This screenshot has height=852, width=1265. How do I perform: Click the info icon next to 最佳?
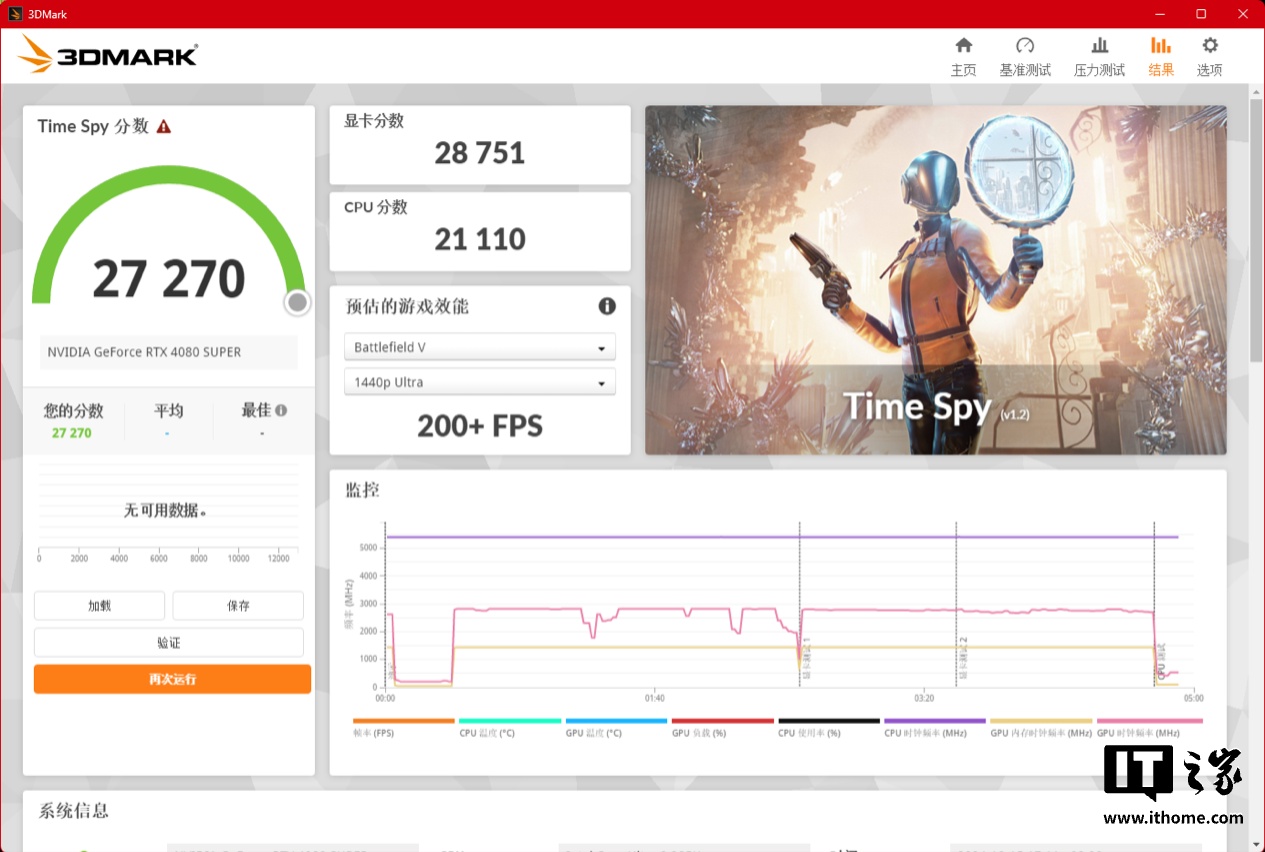click(281, 410)
